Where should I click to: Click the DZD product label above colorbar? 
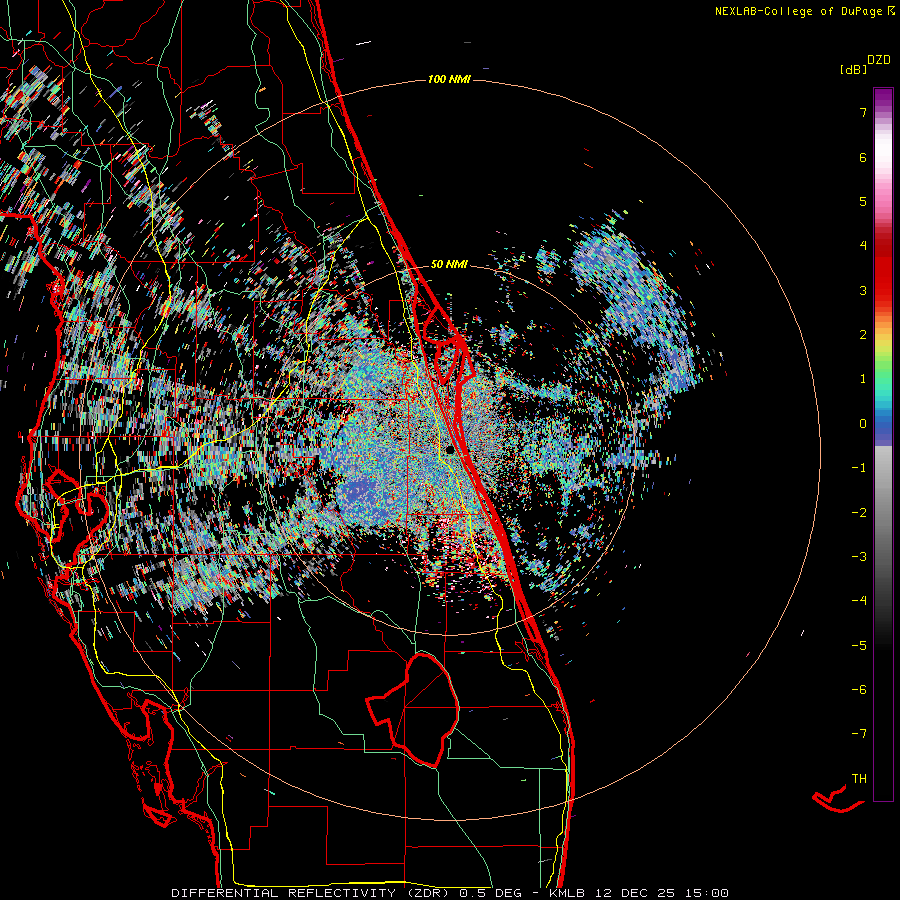(x=879, y=60)
